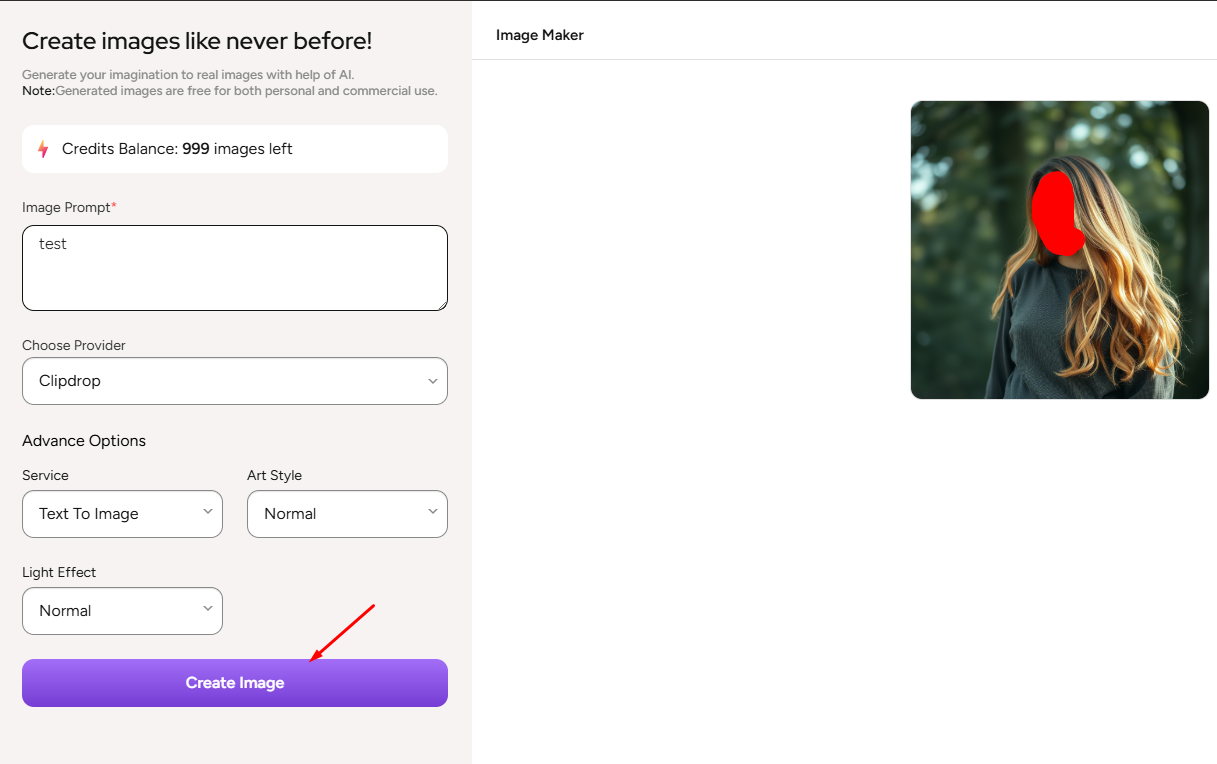Screen dimensions: 1217x764
Task: Click the chevron arrow in Provider field
Action: 432,381
